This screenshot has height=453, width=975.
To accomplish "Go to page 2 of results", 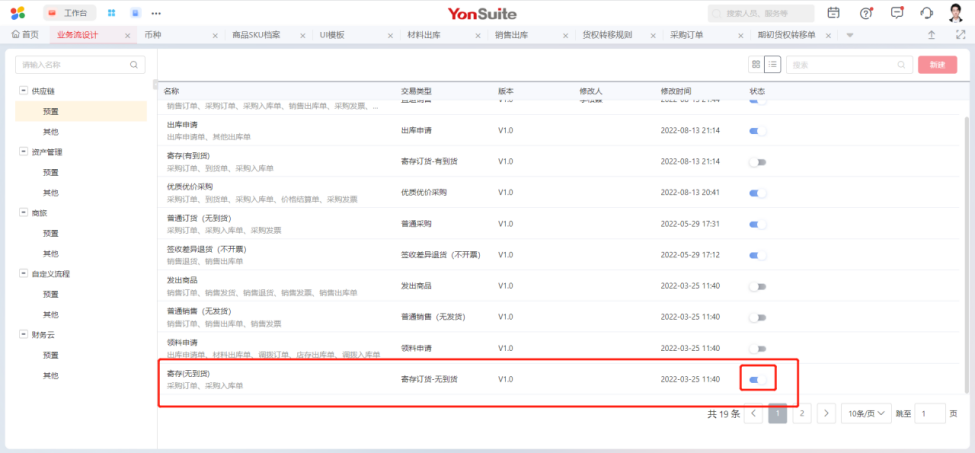I will pos(801,414).
